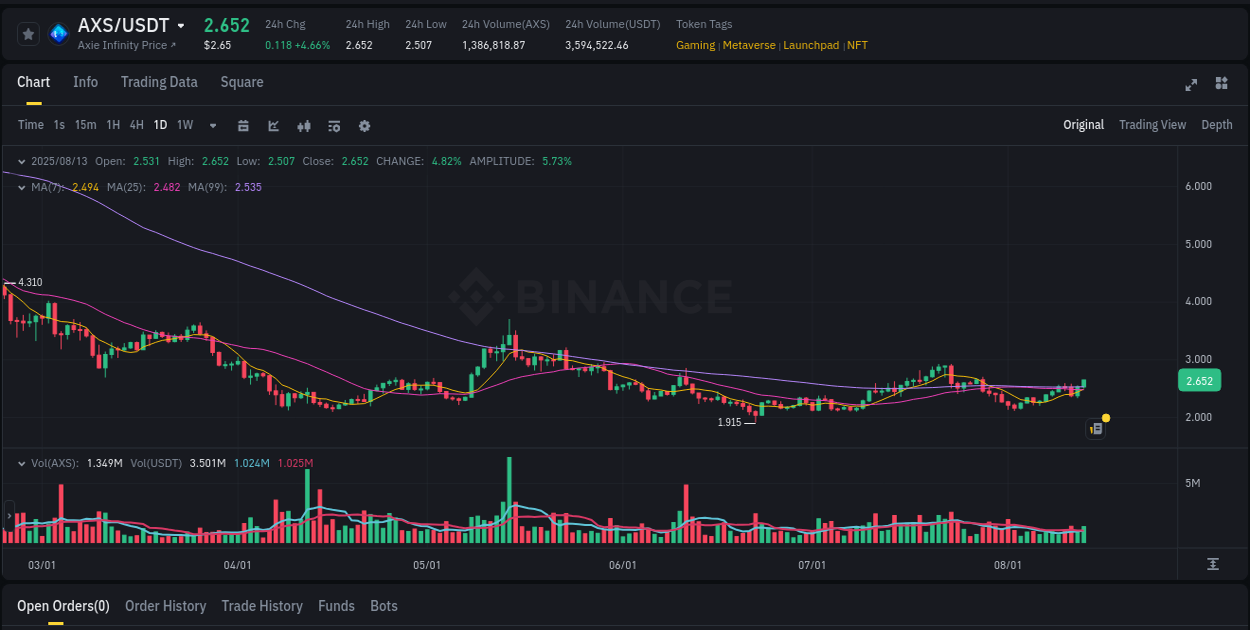Select the 2.652 price label on the axis
The image size is (1250, 630).
click(x=1198, y=380)
